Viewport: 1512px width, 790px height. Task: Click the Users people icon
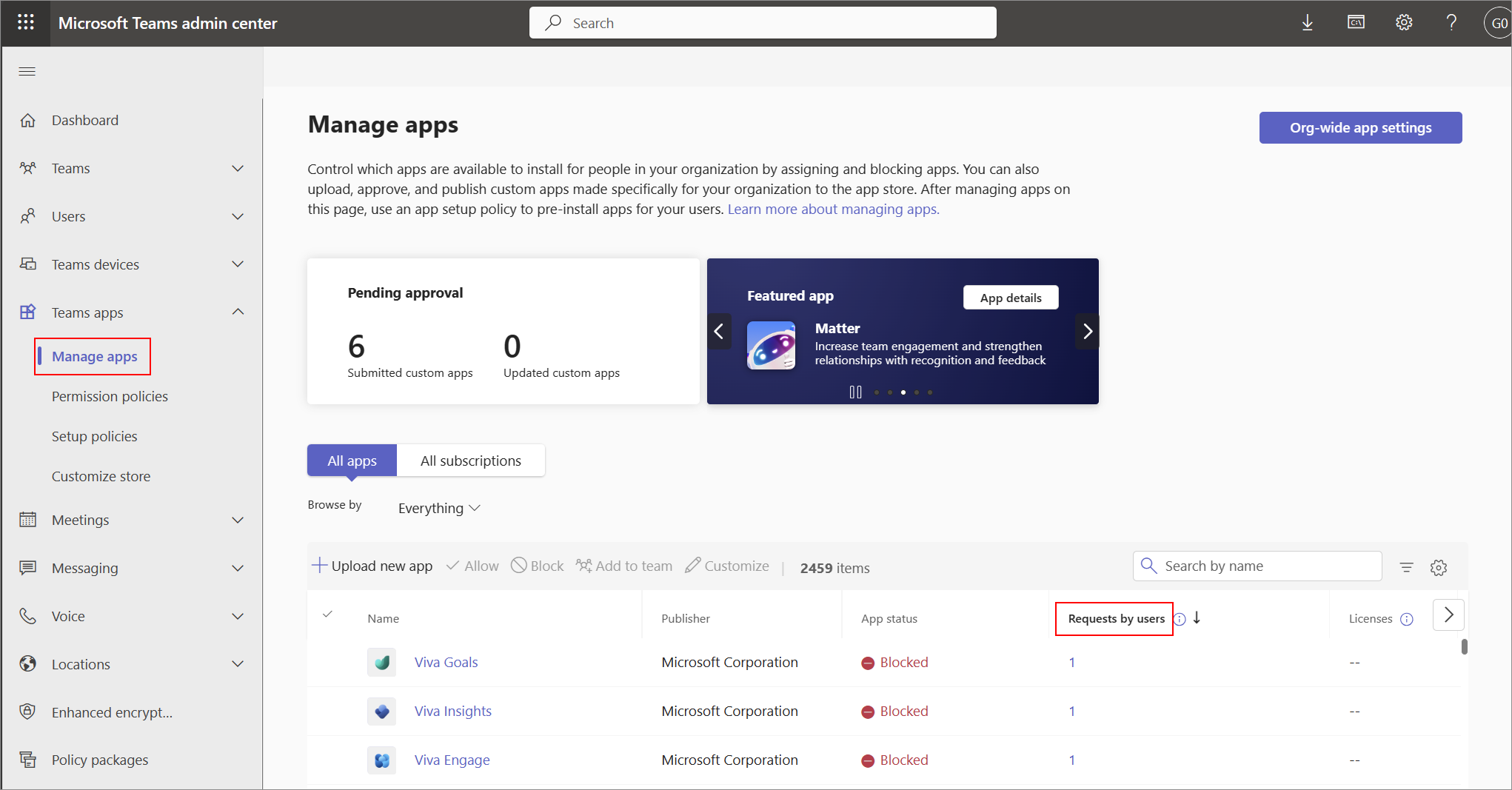tap(28, 216)
